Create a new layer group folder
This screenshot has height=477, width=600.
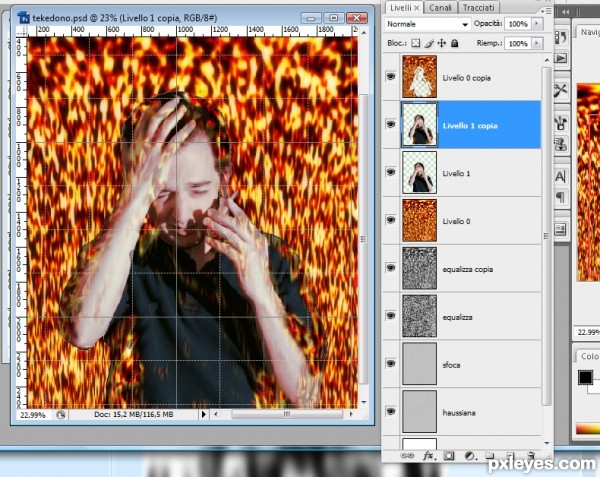coord(490,456)
